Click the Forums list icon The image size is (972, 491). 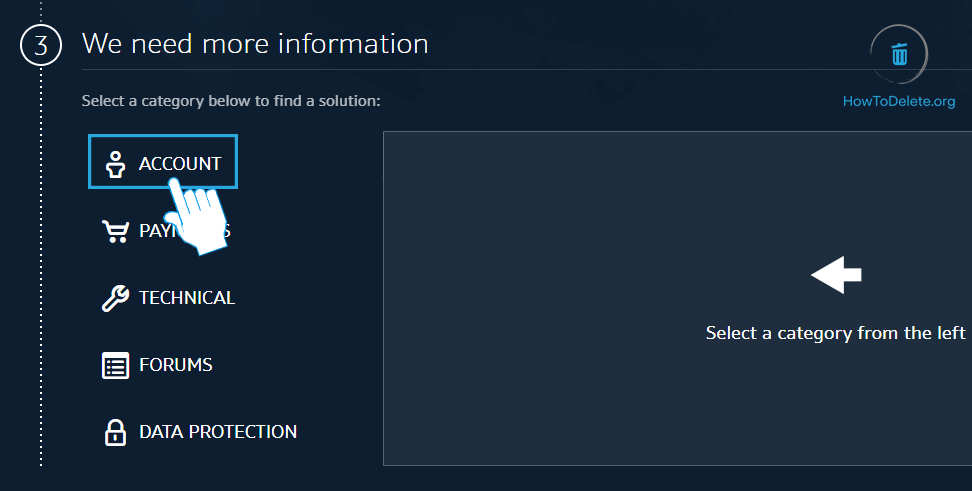coord(116,365)
